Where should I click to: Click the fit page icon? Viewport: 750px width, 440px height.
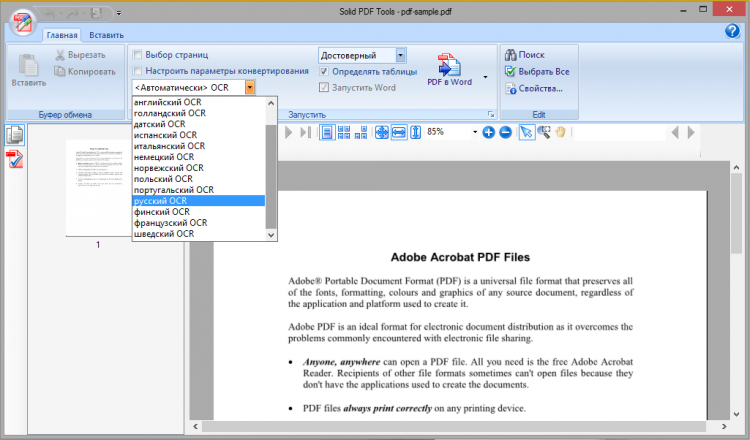(x=382, y=132)
